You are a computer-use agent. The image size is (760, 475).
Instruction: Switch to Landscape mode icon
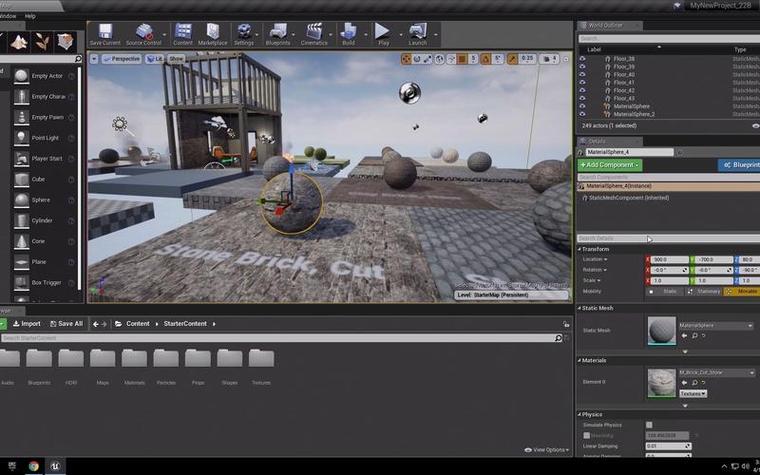point(19,43)
